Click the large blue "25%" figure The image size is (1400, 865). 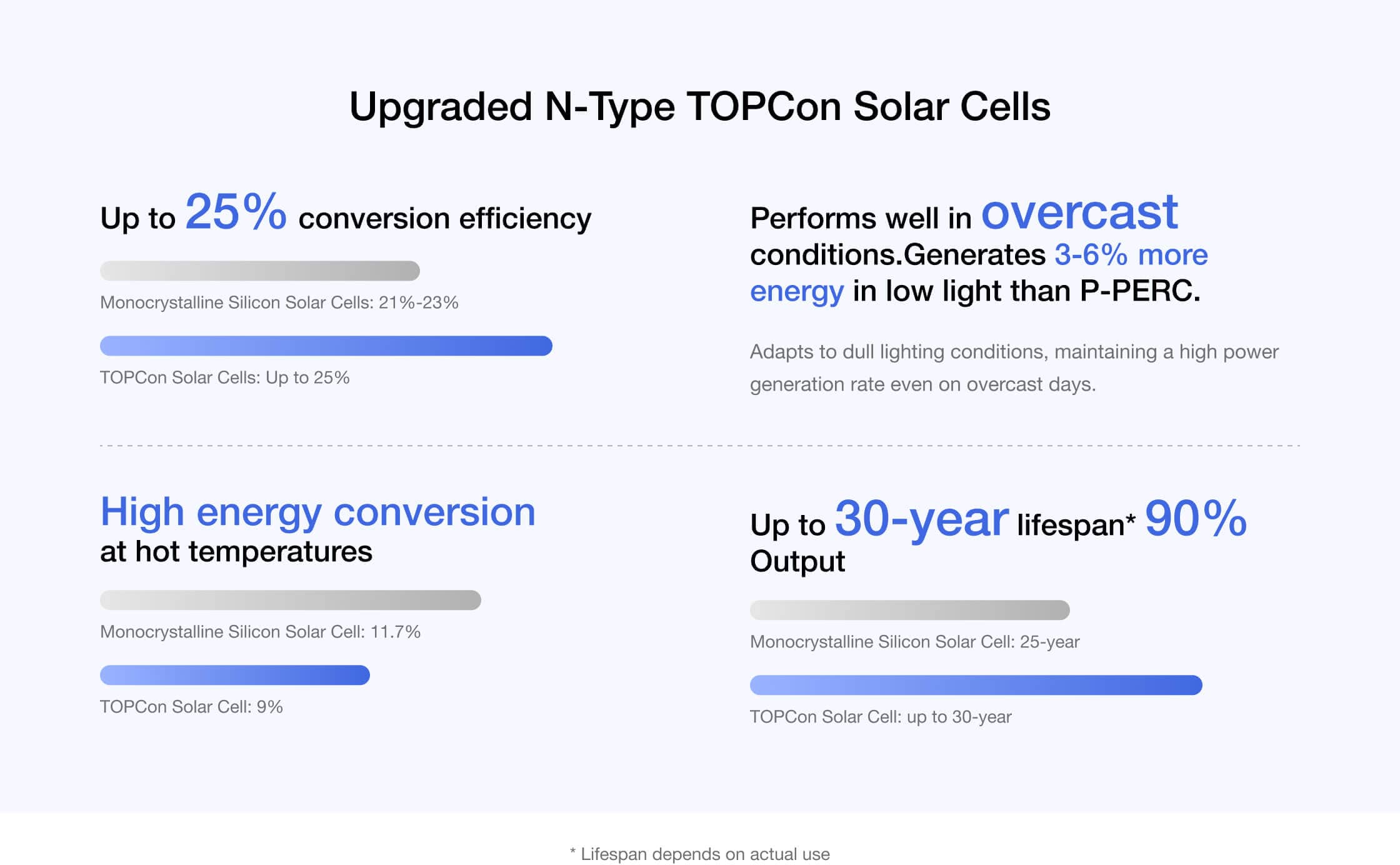click(236, 212)
